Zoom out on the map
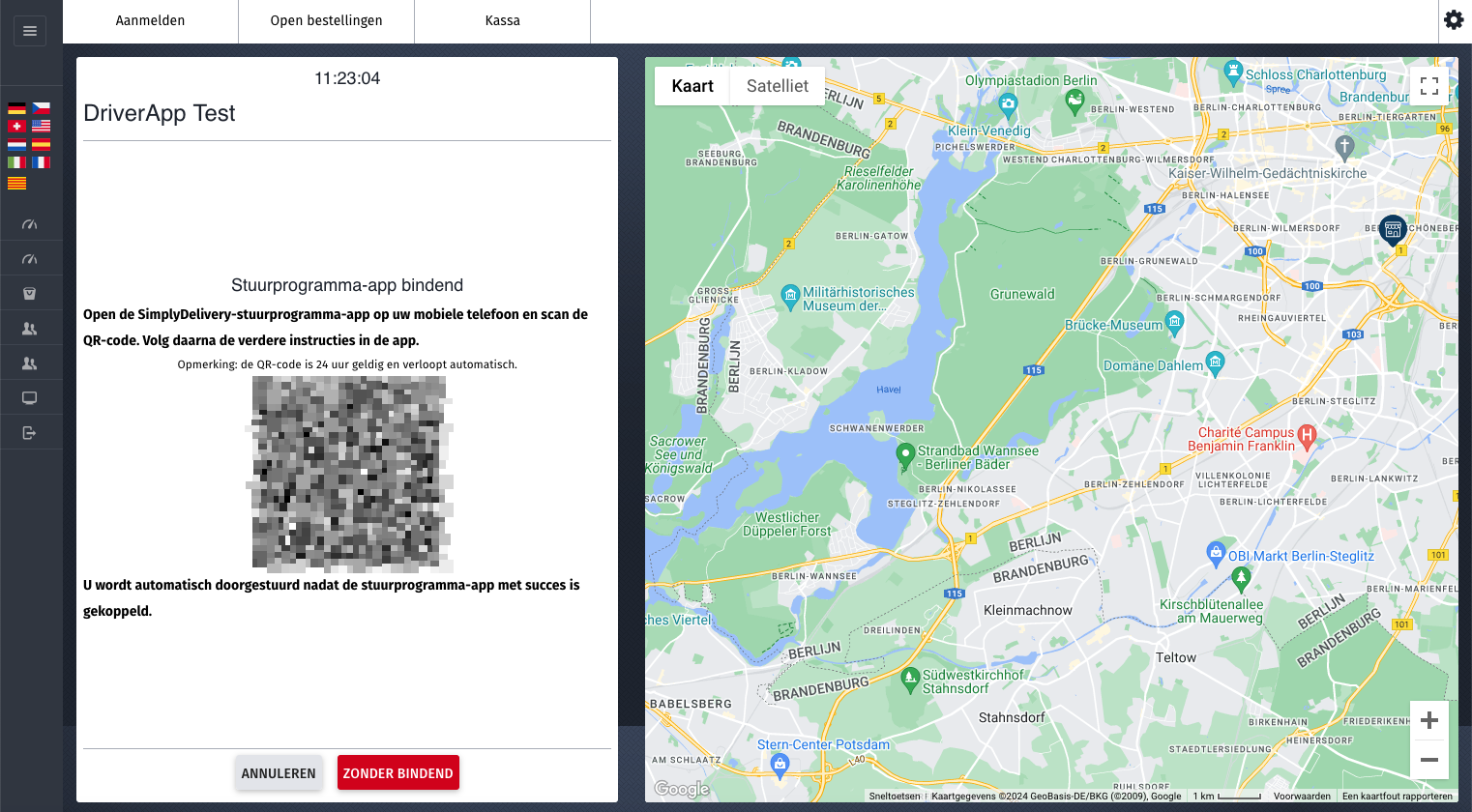Screen dimensions: 1472x812 [1429, 760]
